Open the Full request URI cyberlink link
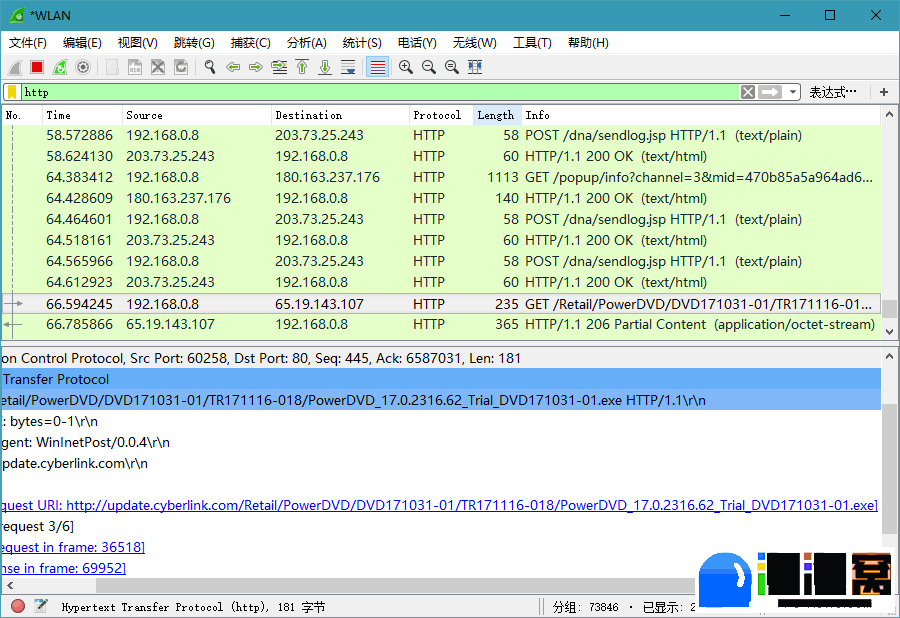This screenshot has width=900, height=618. pyautogui.click(x=439, y=506)
